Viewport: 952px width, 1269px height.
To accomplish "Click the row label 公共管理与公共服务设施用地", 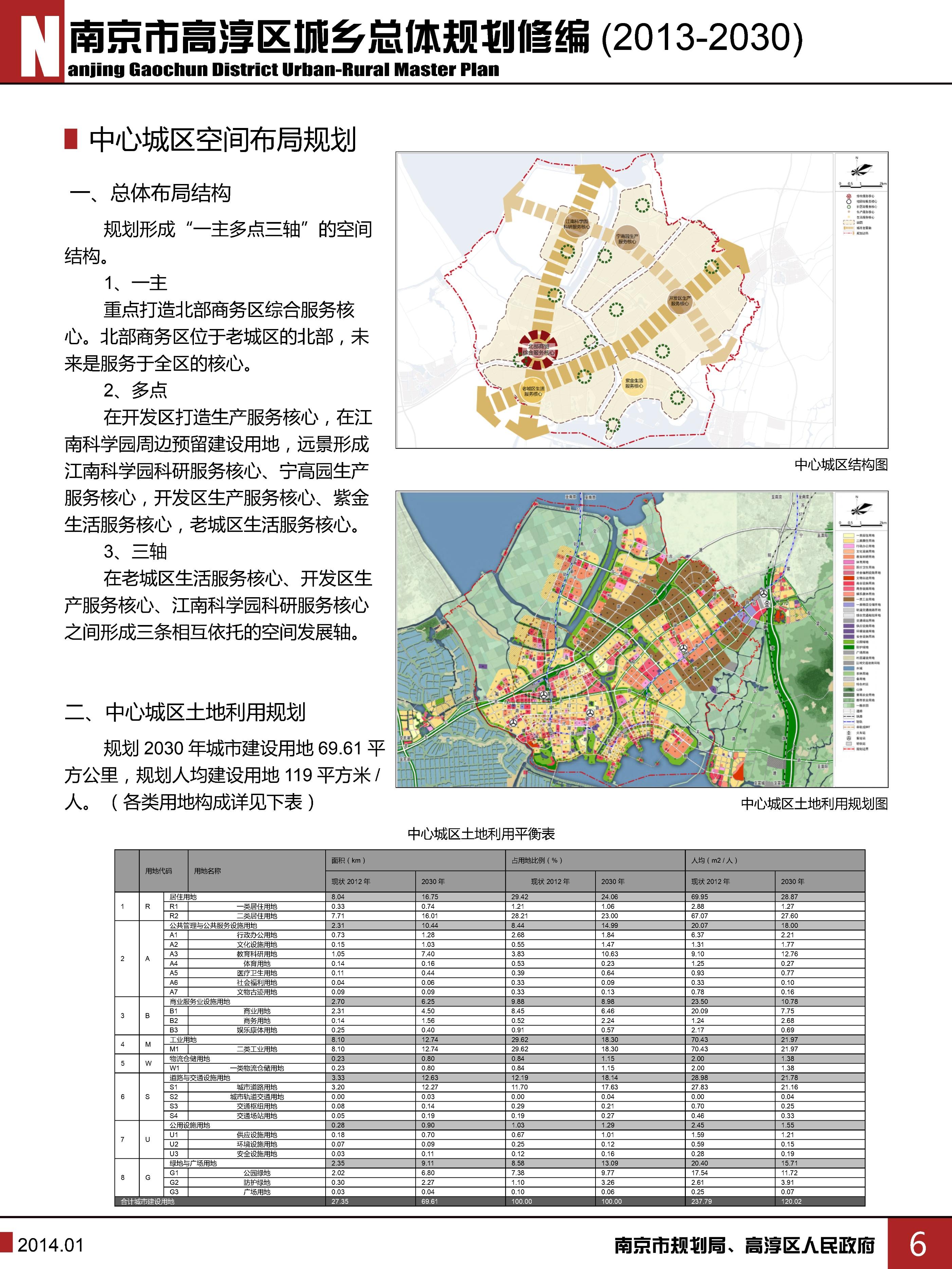I will coord(213,925).
